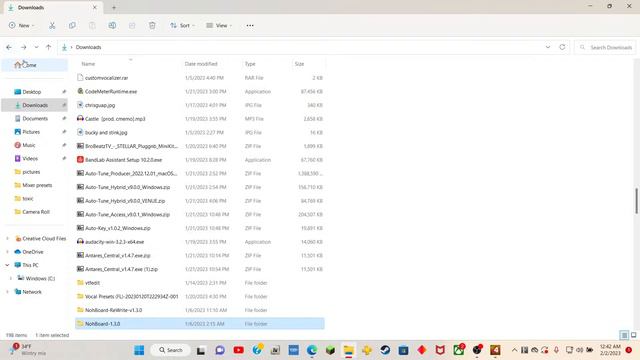Viewport: 640px width, 360px height.
Task: Expand Network tree node
Action: click(7, 292)
